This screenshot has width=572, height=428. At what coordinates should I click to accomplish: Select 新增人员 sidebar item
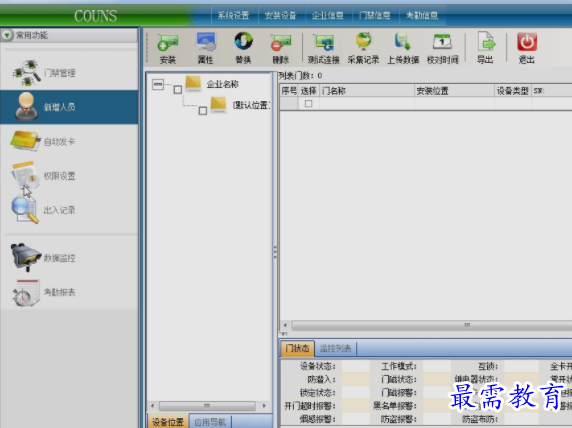click(x=69, y=107)
